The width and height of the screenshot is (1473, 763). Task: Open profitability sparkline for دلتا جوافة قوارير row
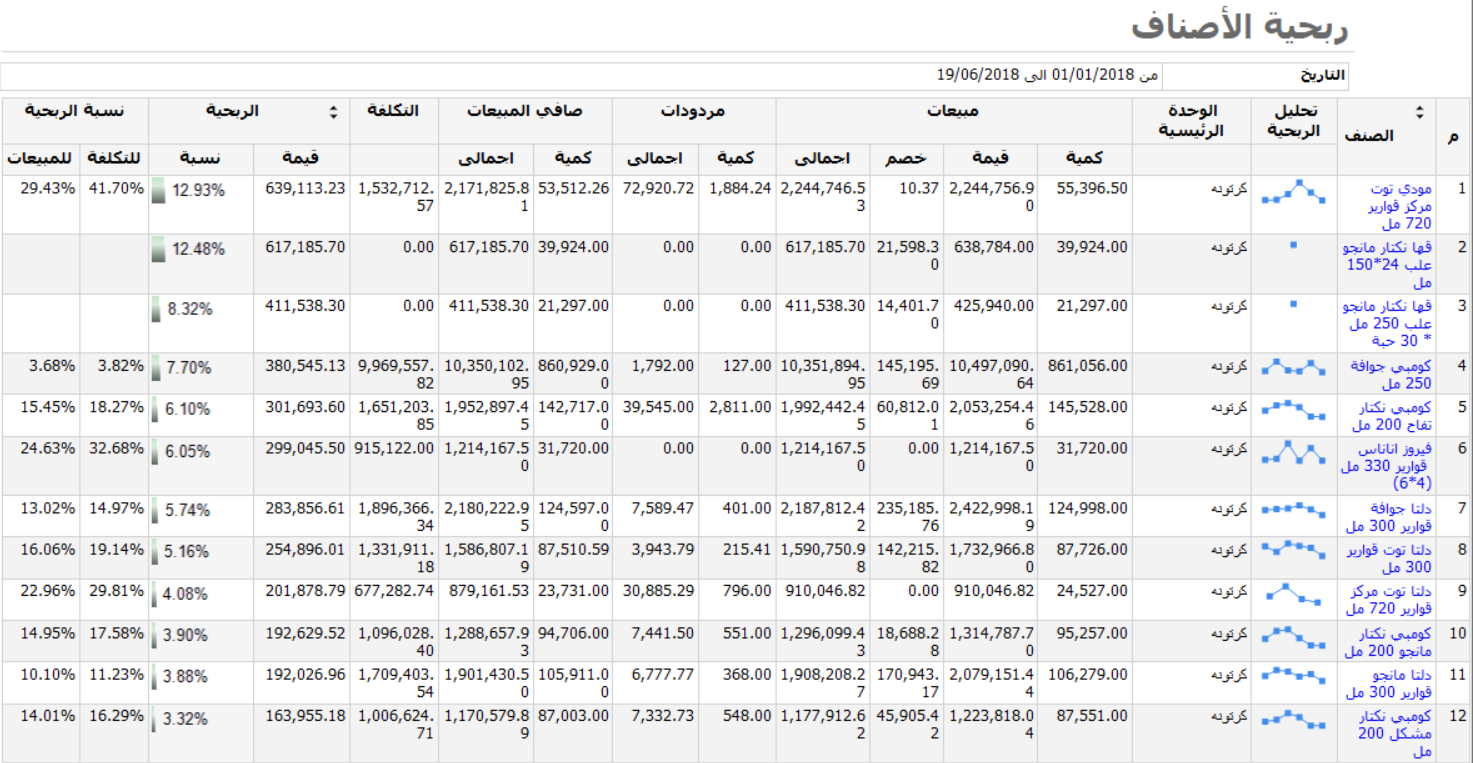[1294, 509]
